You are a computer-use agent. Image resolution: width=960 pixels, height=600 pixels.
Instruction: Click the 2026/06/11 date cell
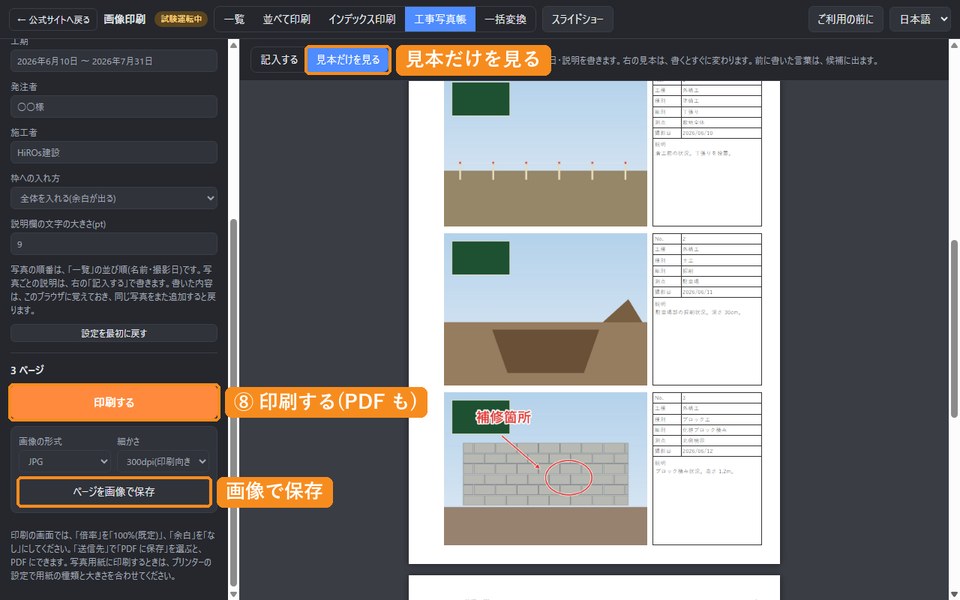(x=721, y=292)
